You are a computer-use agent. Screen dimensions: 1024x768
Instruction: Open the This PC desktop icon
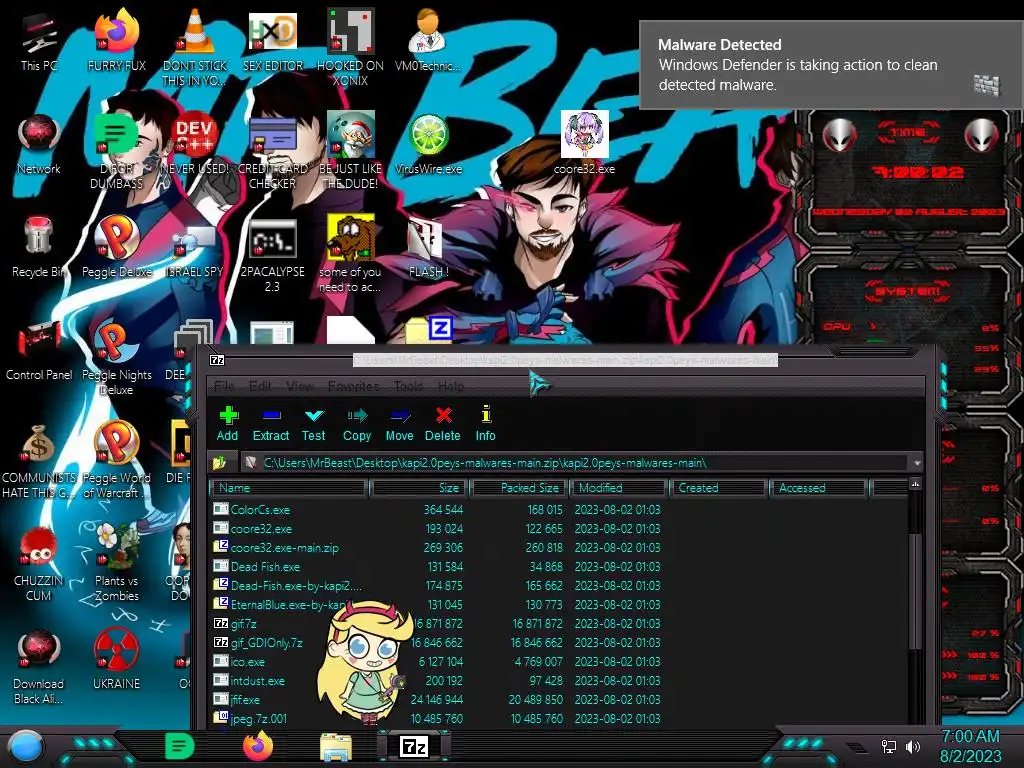tap(39, 42)
